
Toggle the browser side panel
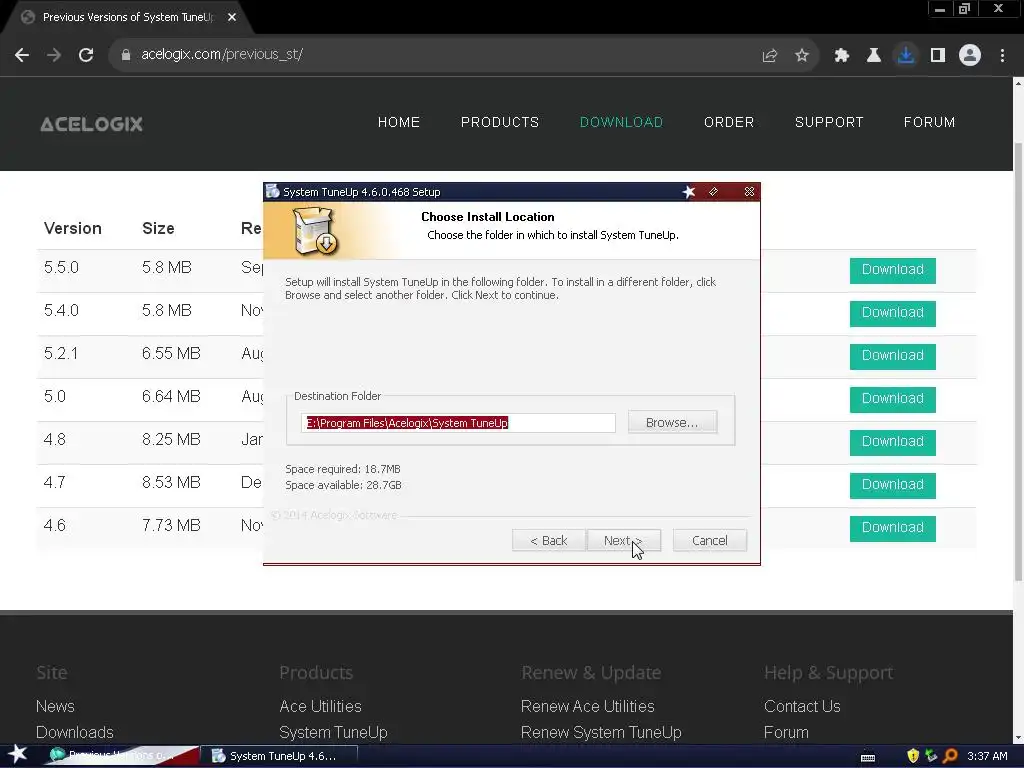click(938, 56)
